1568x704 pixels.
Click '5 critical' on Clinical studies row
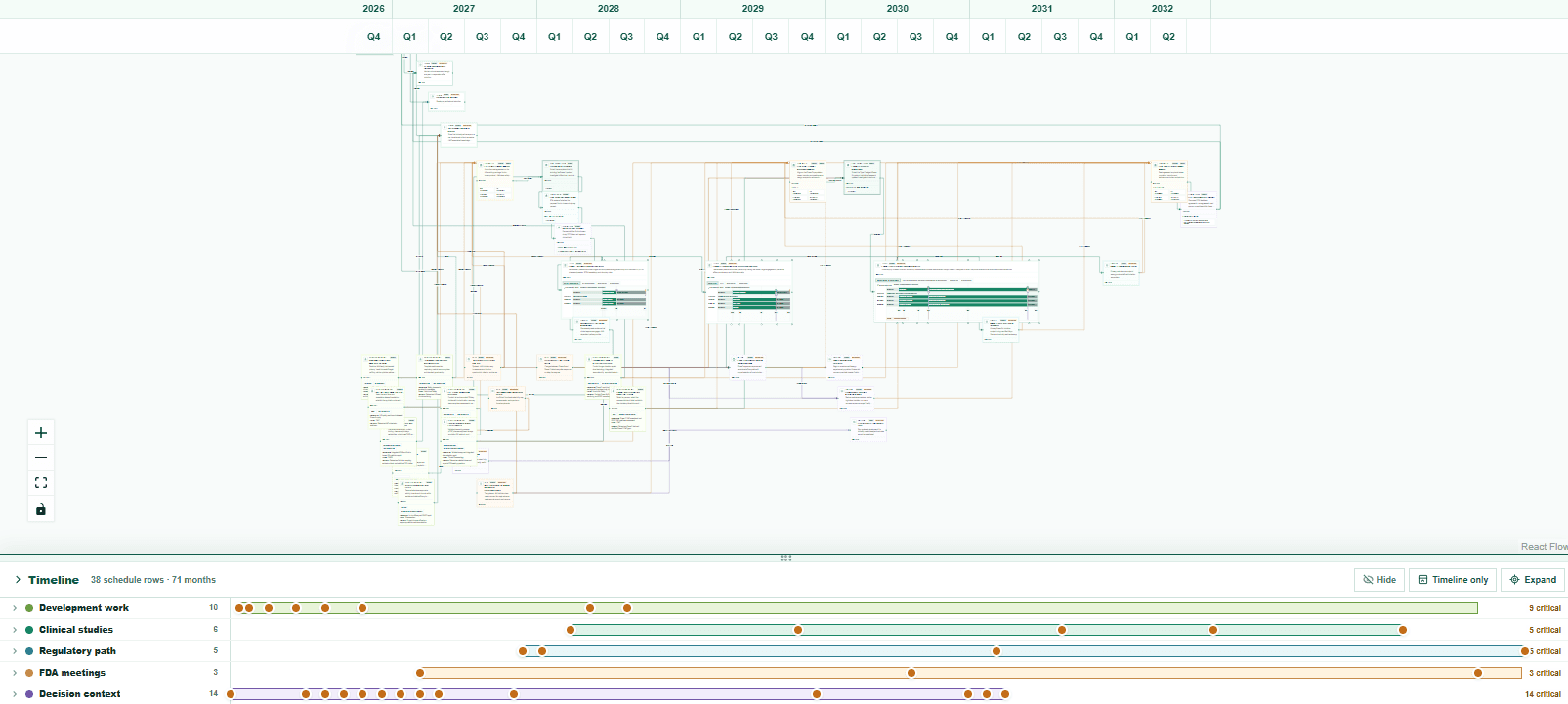coord(1545,630)
